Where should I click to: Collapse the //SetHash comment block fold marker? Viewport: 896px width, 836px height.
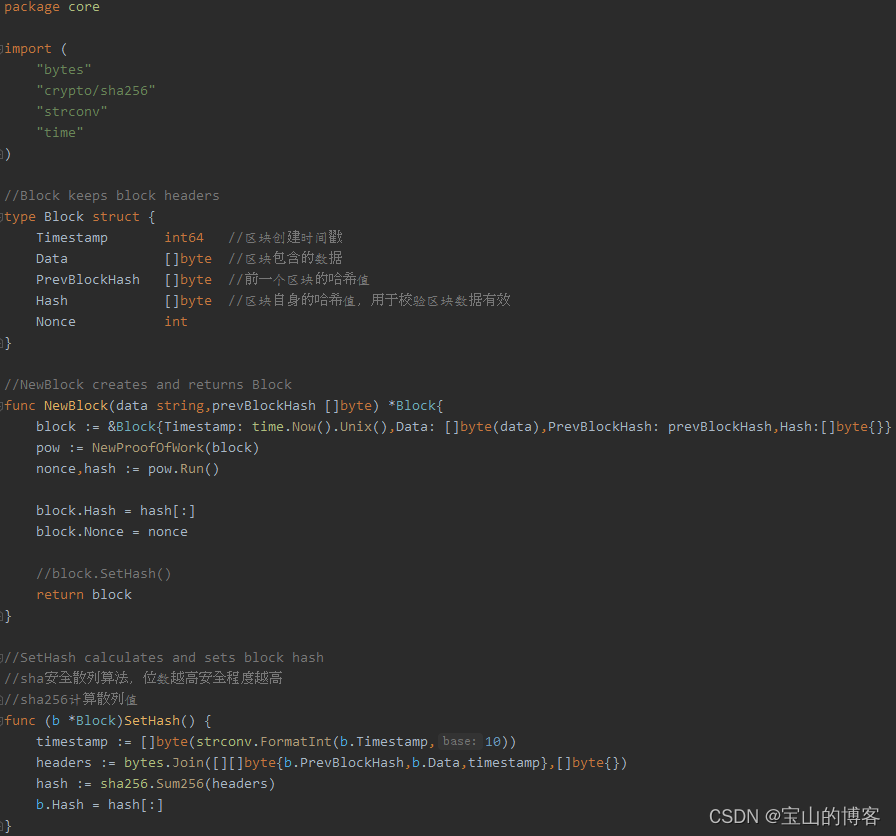pos(2,657)
